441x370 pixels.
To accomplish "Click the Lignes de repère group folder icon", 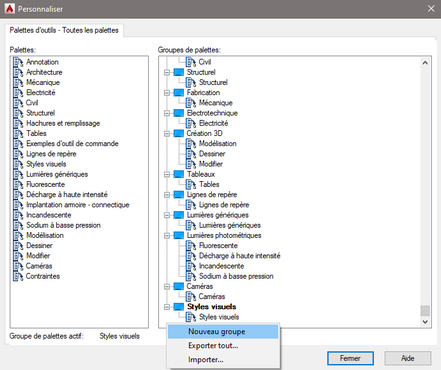I will point(179,195).
